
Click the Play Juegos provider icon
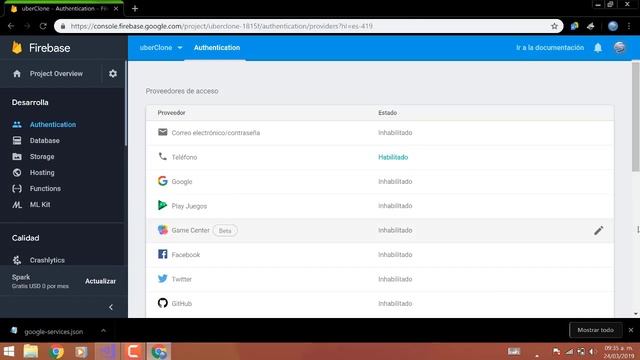point(162,205)
